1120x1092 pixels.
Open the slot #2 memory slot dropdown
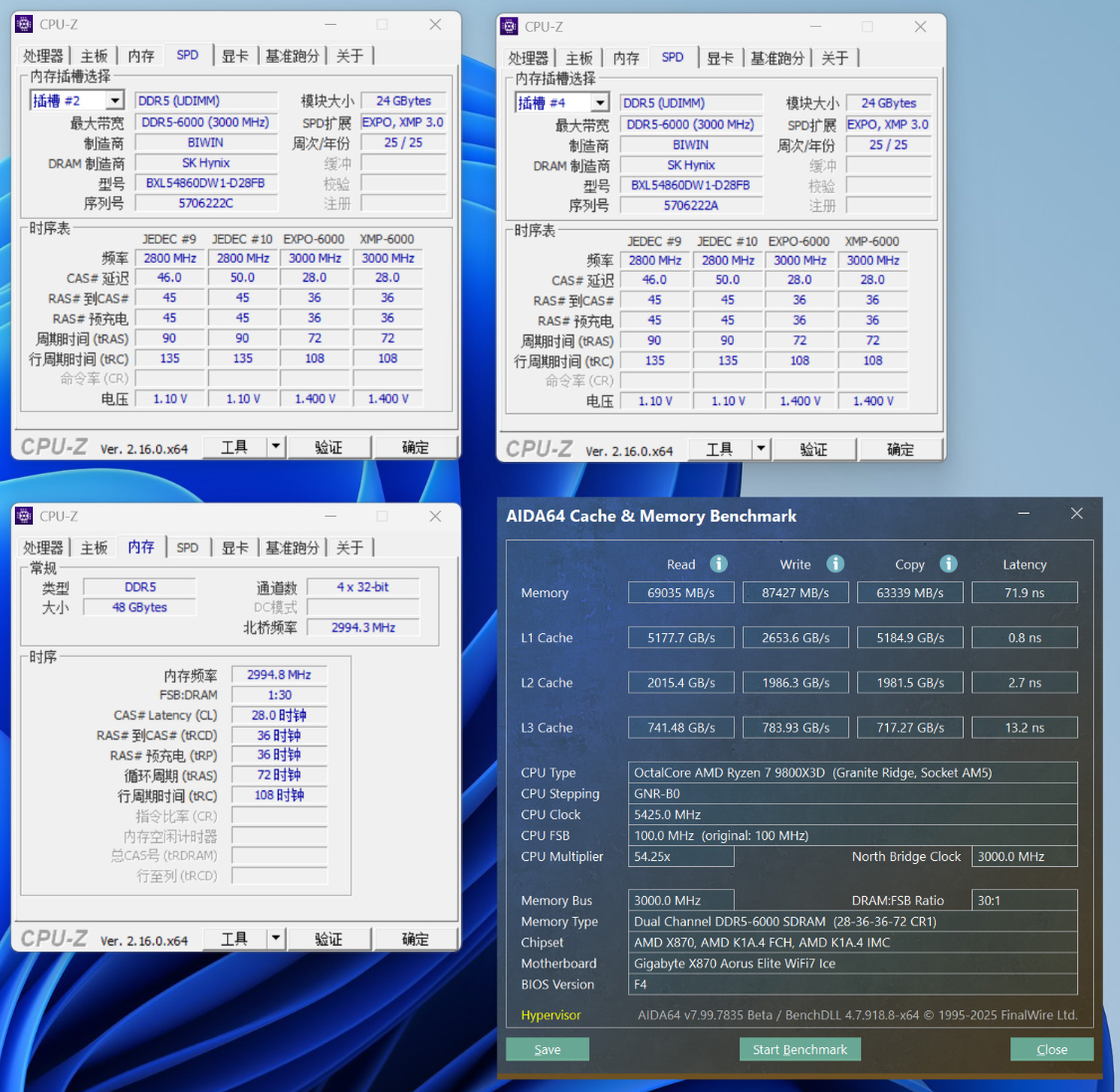114,101
